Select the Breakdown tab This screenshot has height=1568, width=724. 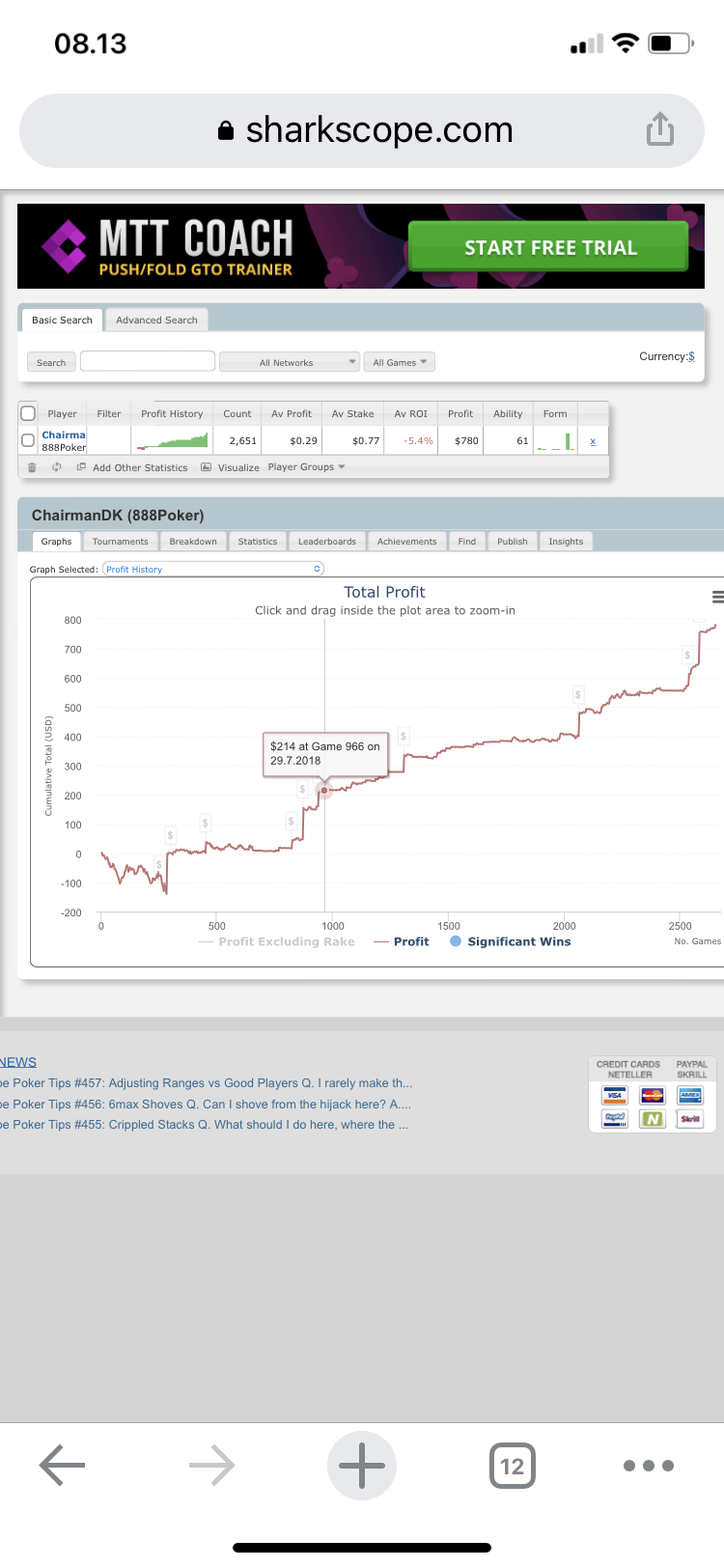coord(193,542)
